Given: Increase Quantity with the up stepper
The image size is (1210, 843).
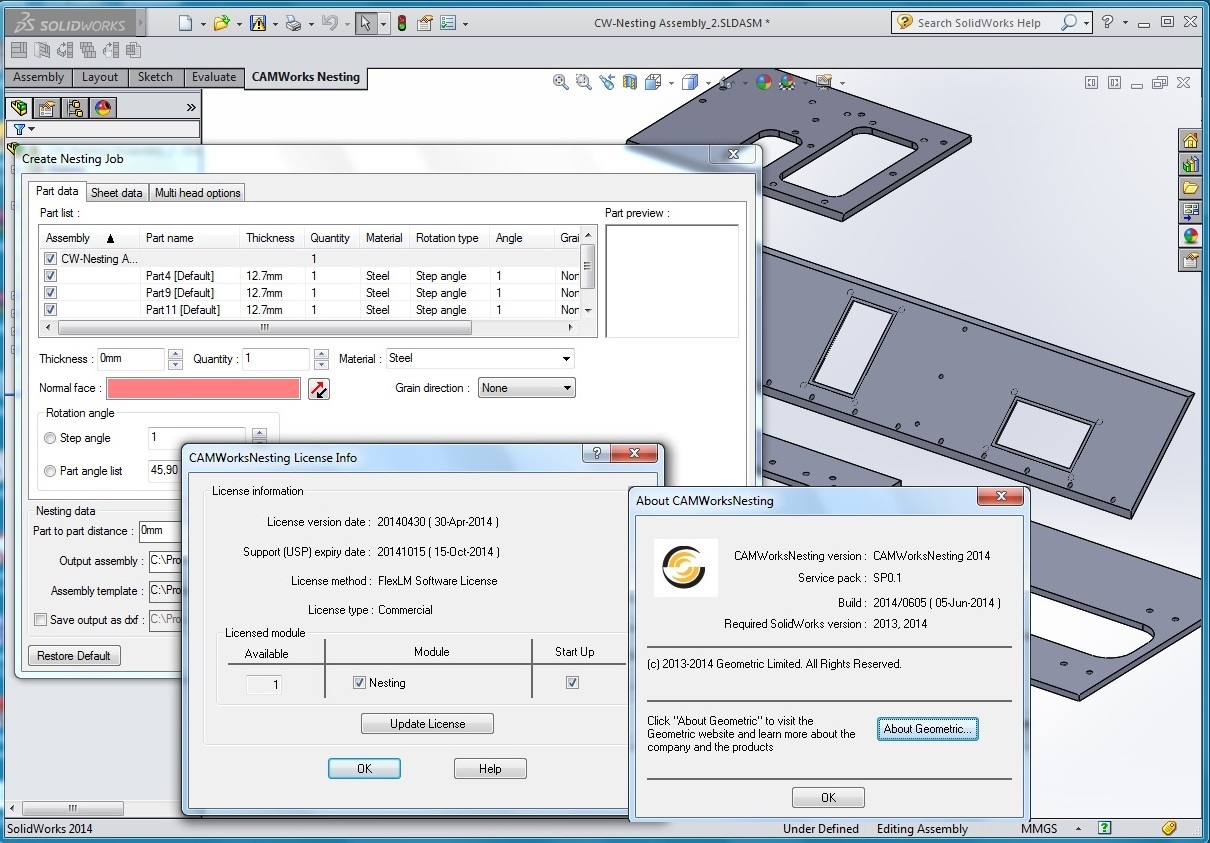Looking at the screenshot, I should (321, 354).
